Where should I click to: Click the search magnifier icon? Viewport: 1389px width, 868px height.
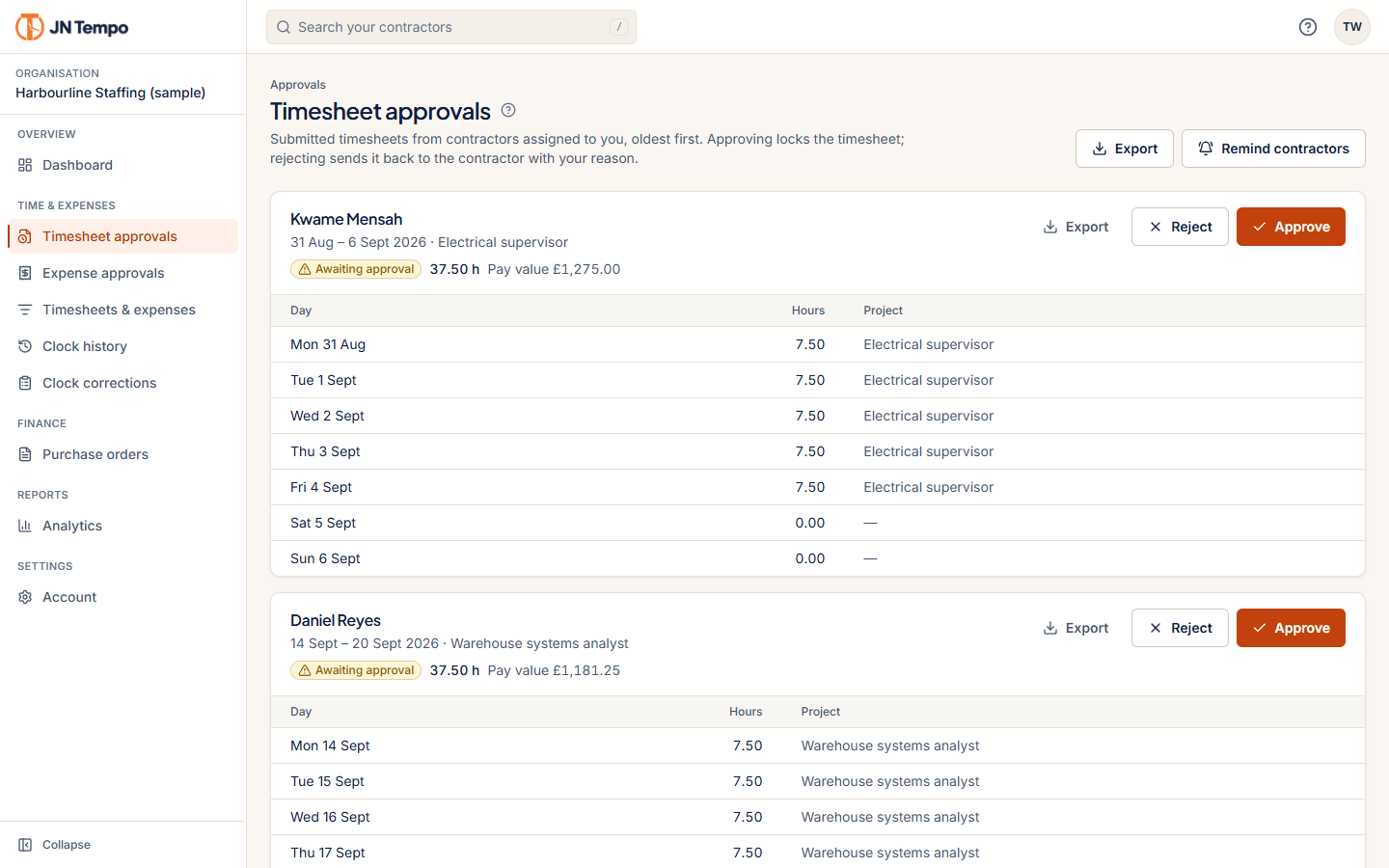pyautogui.click(x=284, y=27)
